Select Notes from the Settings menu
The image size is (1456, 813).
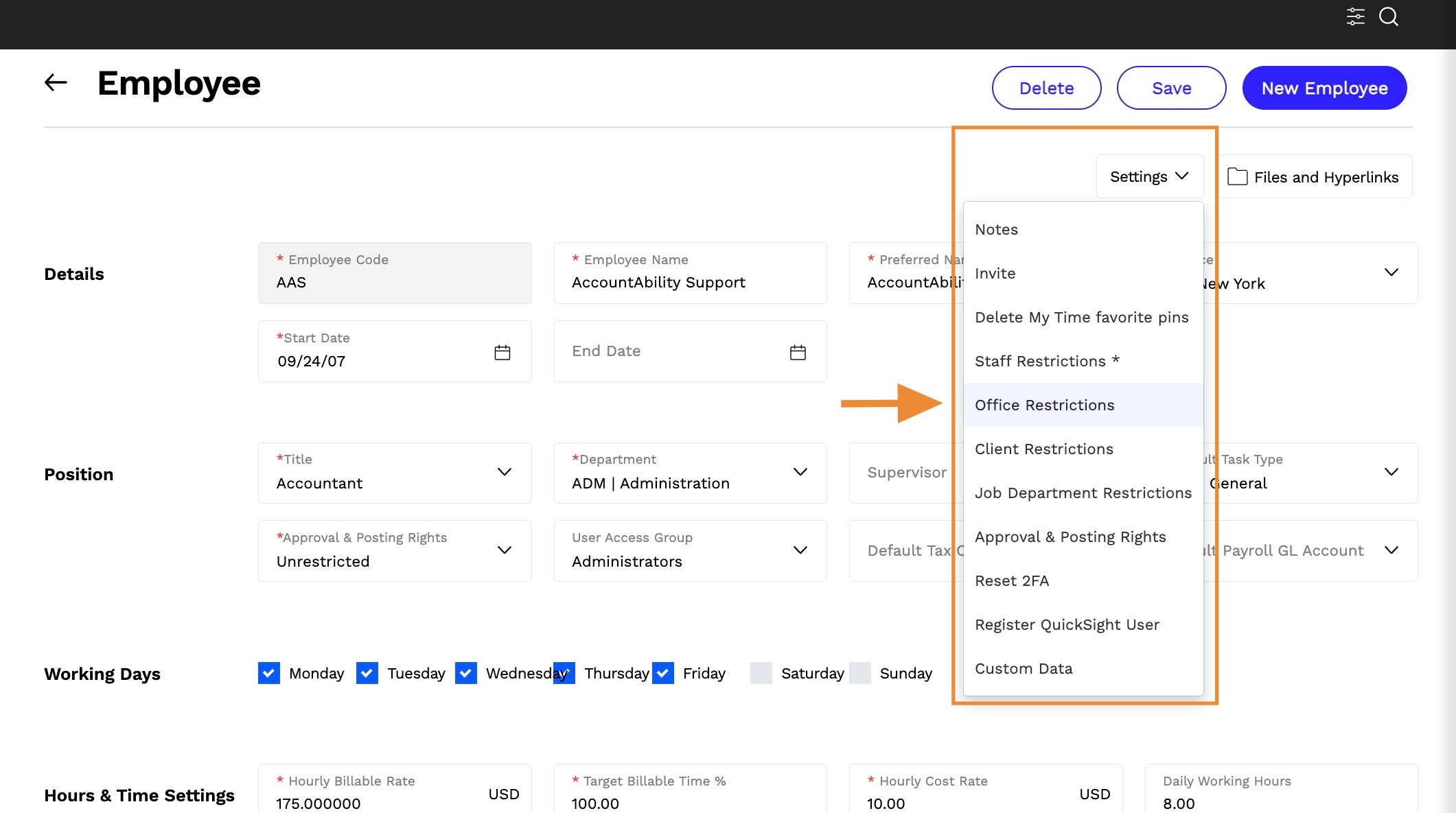pos(1083,229)
